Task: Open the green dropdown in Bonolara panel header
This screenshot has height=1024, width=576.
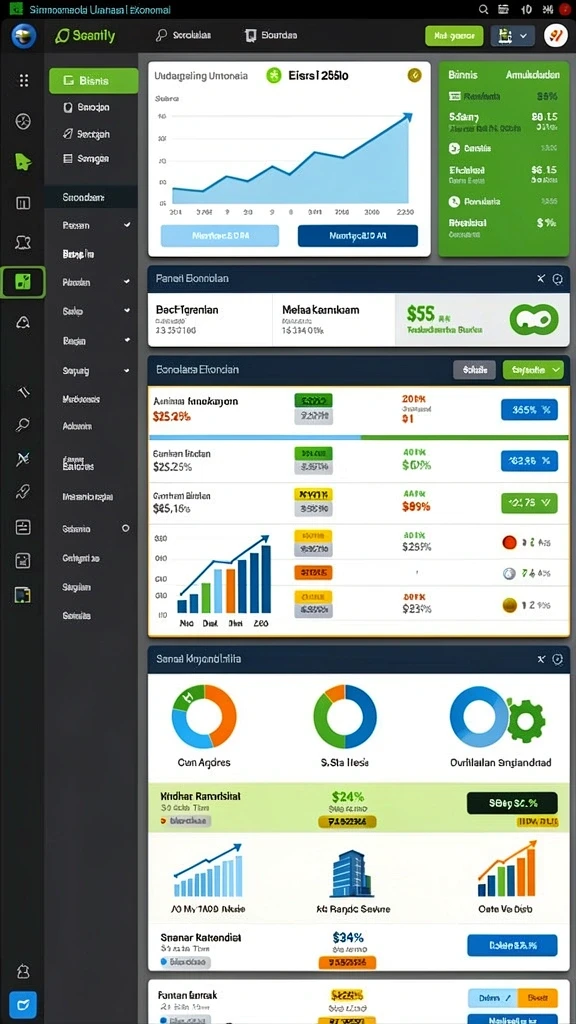Action: [x=533, y=370]
